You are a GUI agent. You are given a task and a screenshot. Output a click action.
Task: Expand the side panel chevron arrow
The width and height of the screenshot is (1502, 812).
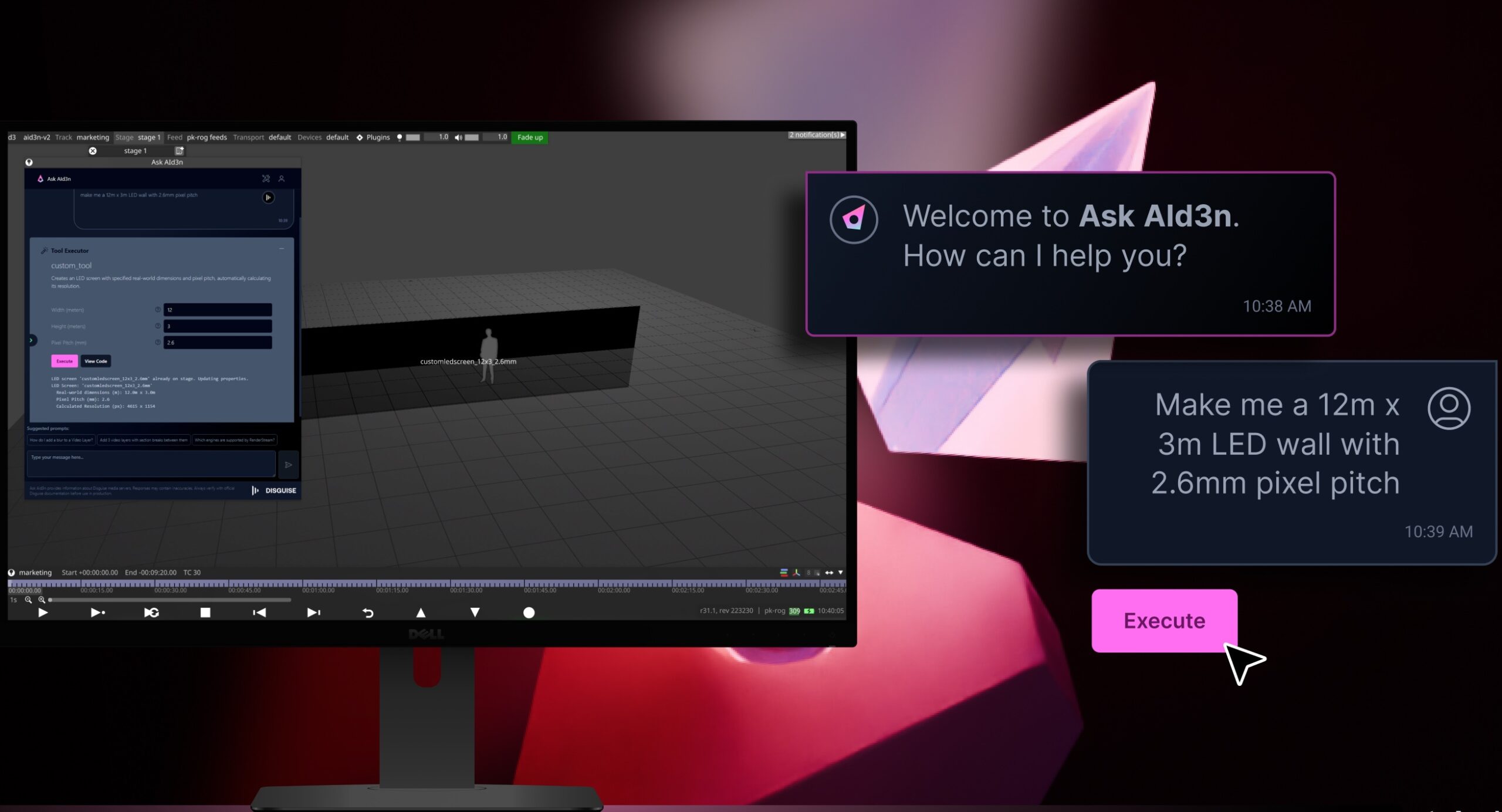tap(31, 340)
